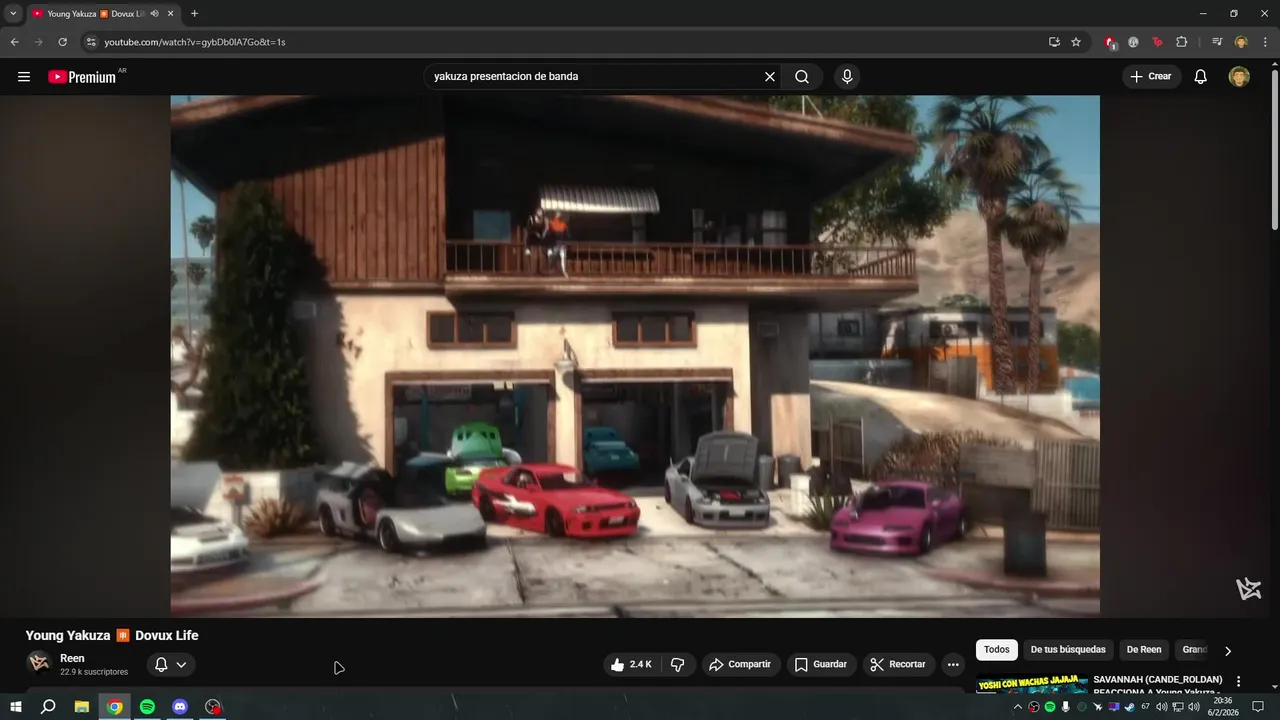Start voice search with microphone
This screenshot has width=1280, height=720.
[847, 77]
